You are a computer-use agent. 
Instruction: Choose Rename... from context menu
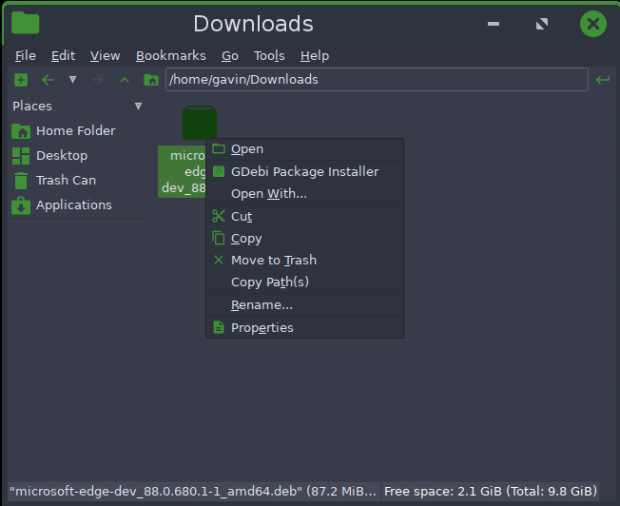tap(304, 305)
